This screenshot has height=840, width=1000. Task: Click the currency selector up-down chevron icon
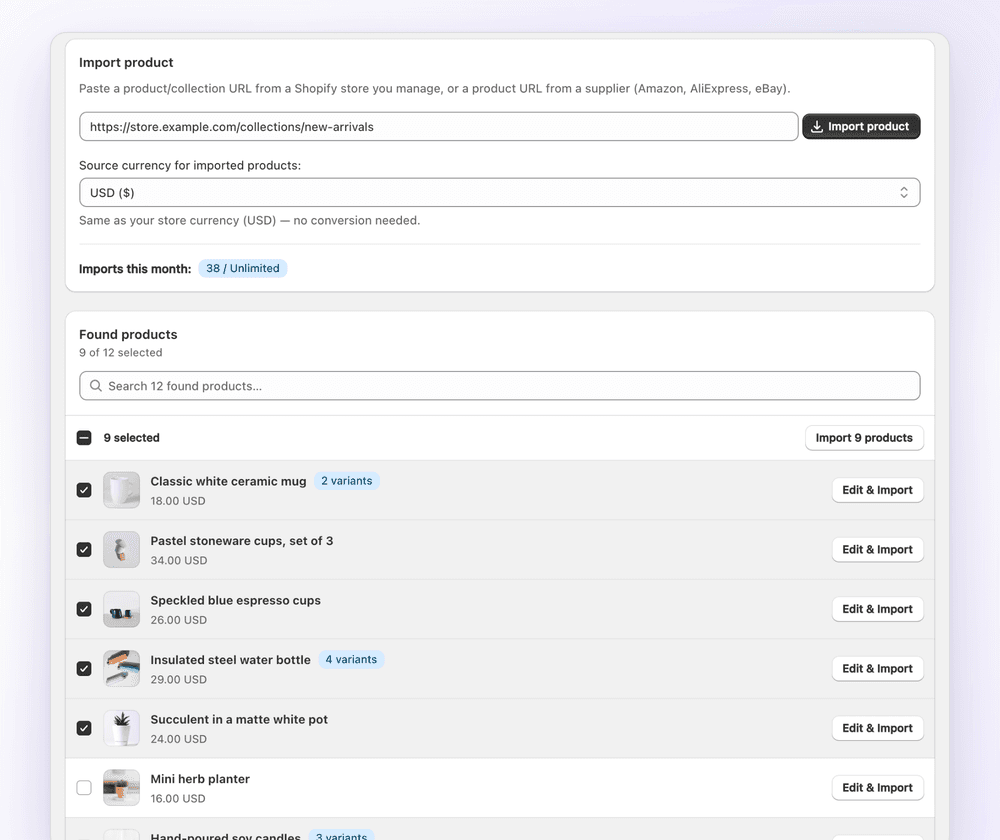coord(904,193)
